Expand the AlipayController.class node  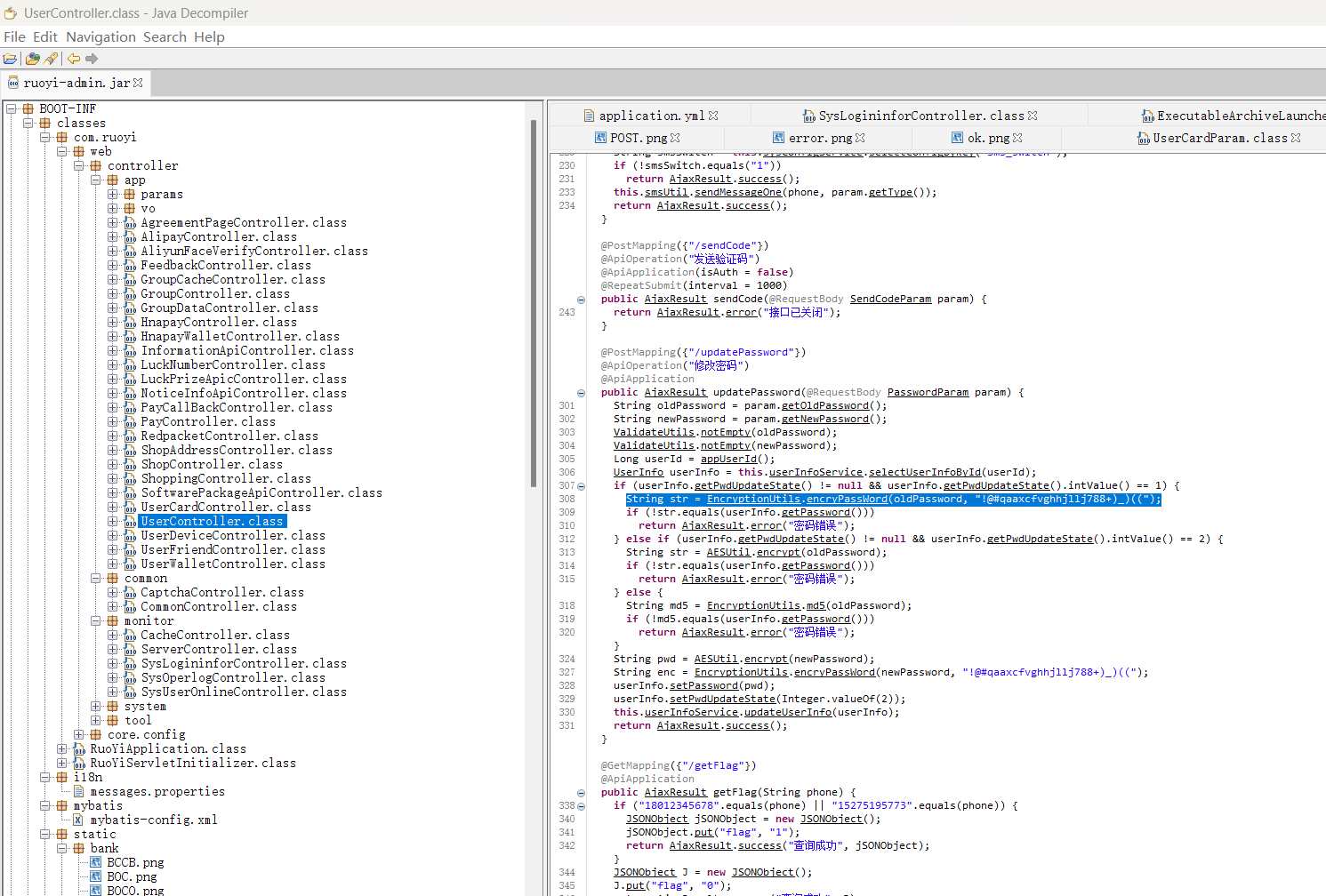112,237
